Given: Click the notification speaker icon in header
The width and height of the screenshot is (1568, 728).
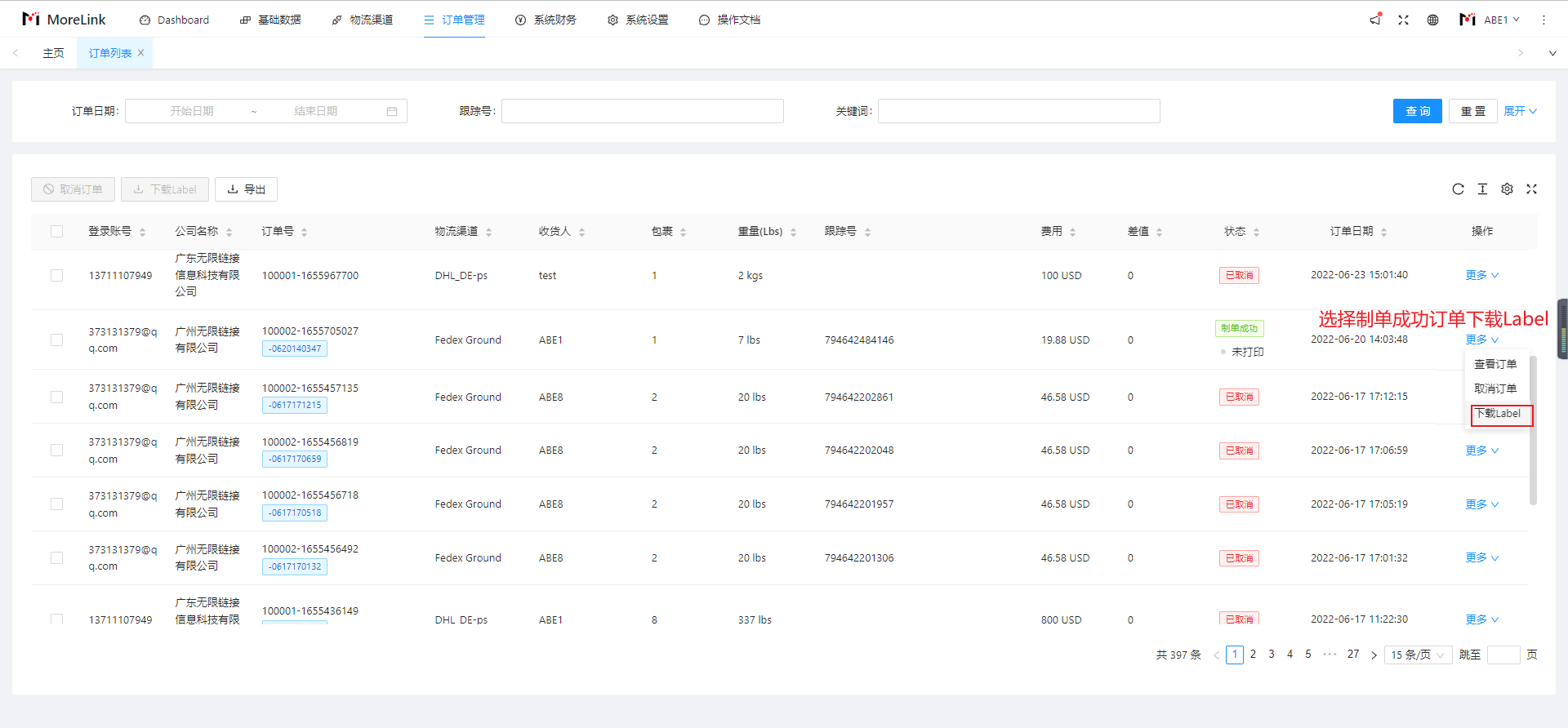Looking at the screenshot, I should coord(1375,20).
